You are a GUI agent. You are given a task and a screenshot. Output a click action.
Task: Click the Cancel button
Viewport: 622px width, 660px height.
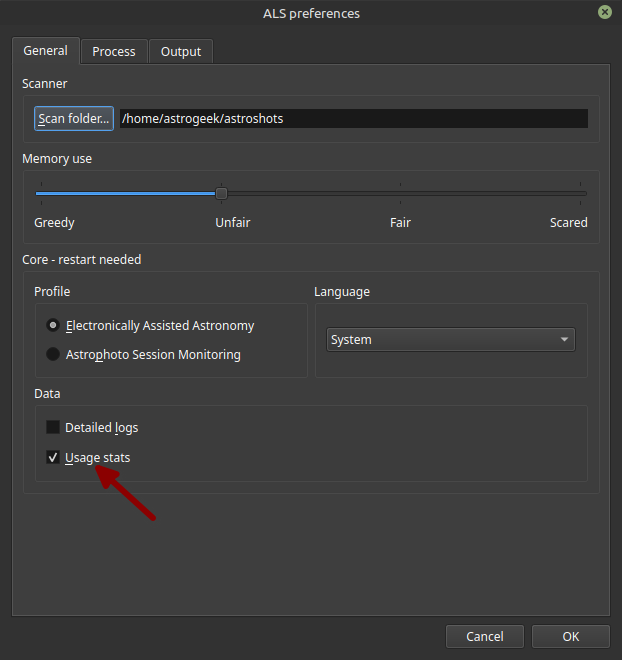(485, 636)
